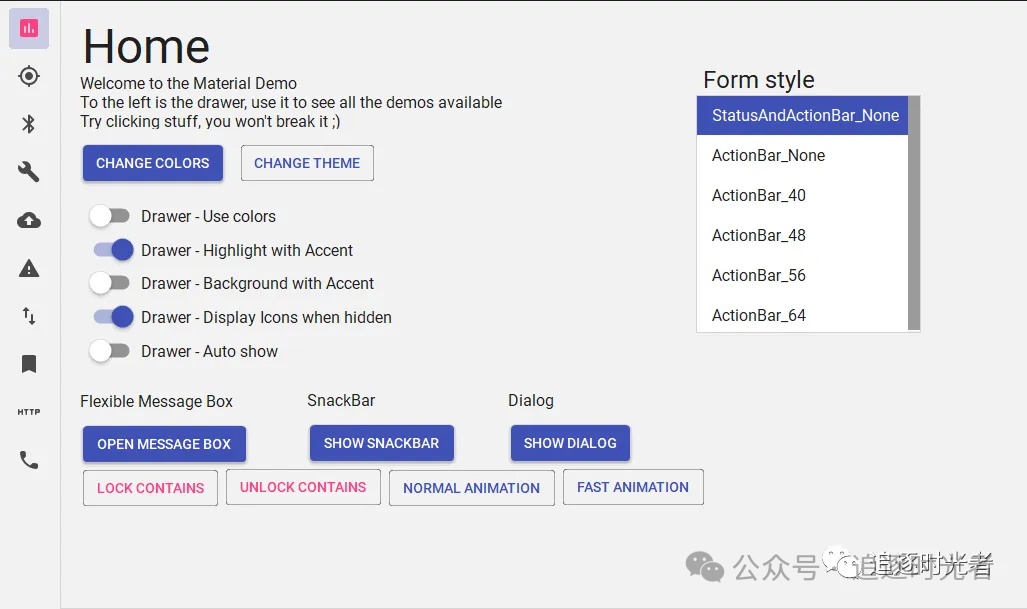This screenshot has width=1027, height=609.
Task: Open the flexible message box button
Action: (x=164, y=444)
